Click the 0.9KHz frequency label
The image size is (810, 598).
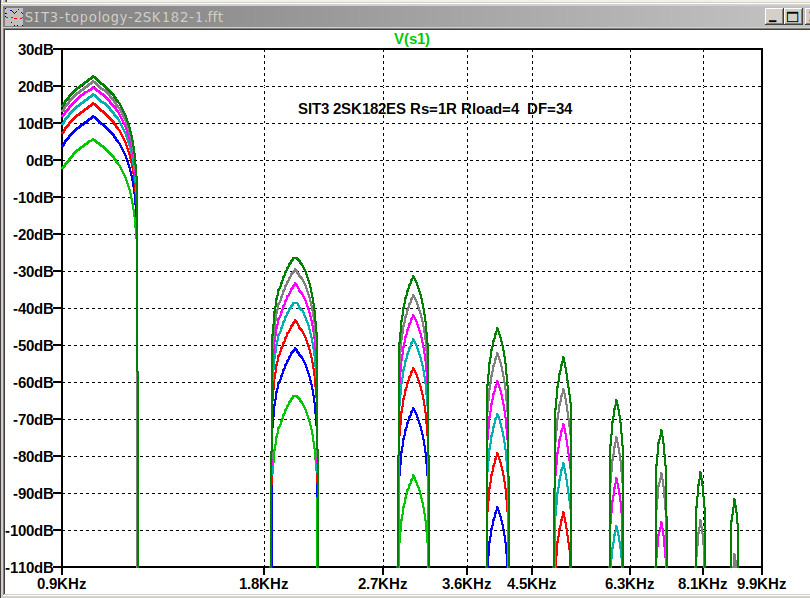[x=61, y=584]
